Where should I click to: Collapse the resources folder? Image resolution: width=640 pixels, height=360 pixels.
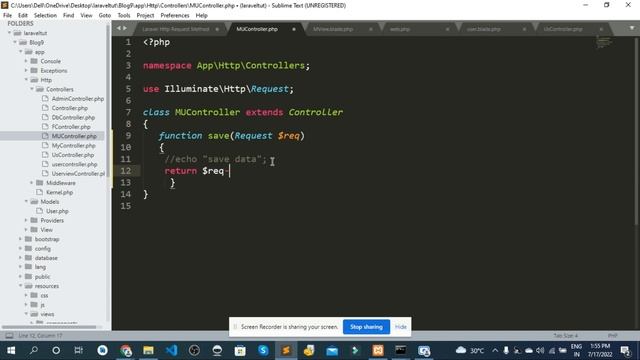[x=20, y=286]
